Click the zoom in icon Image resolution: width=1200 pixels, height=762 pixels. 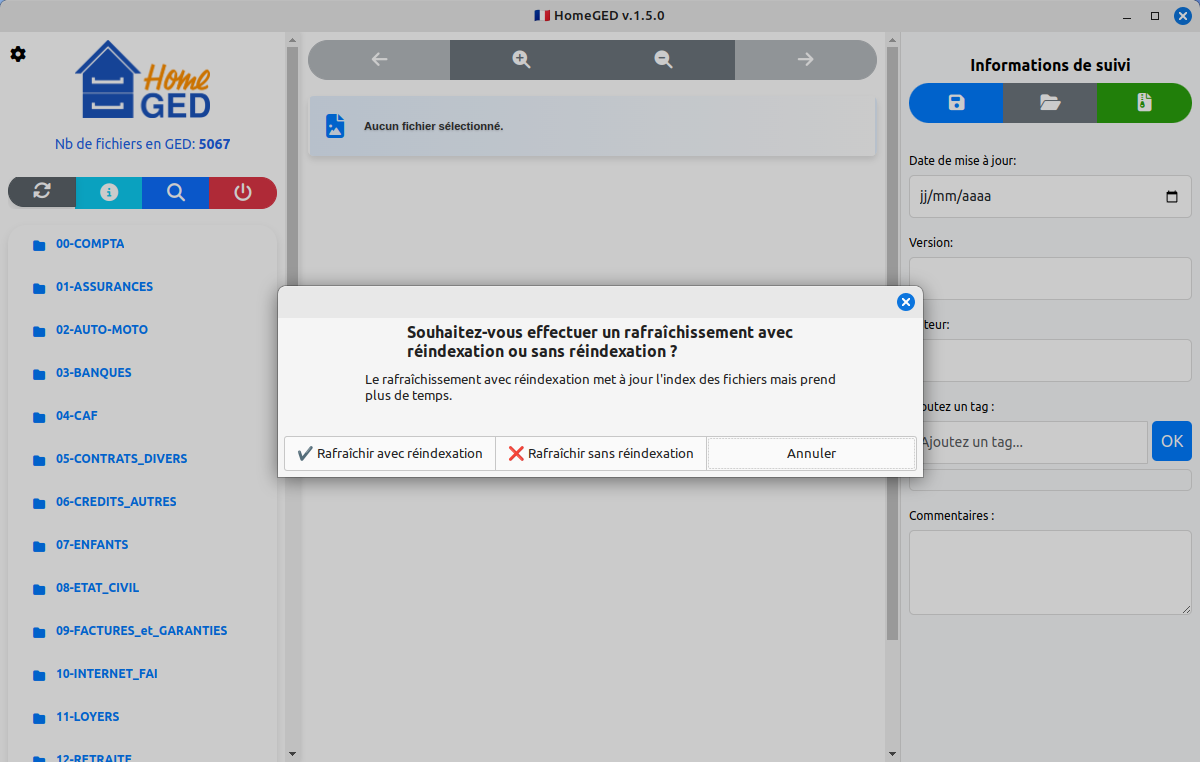(x=521, y=60)
